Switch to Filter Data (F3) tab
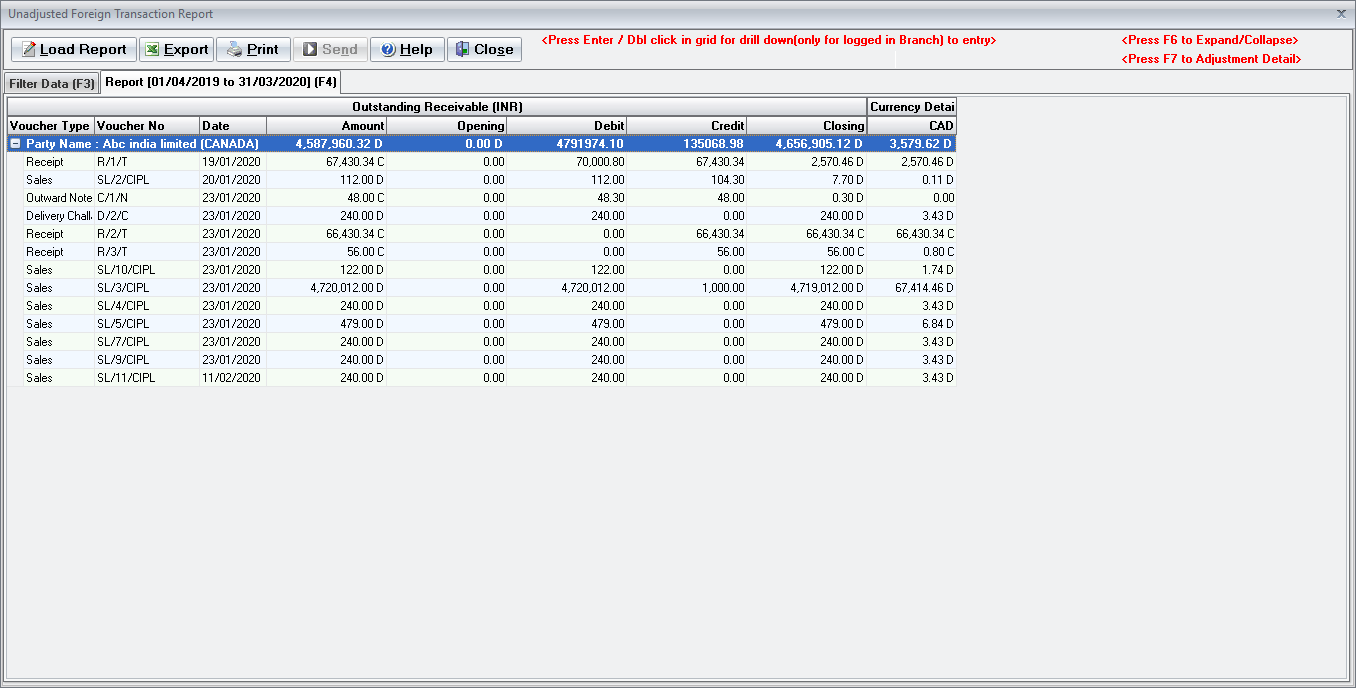Viewport: 1356px width, 688px height. pyautogui.click(x=52, y=84)
